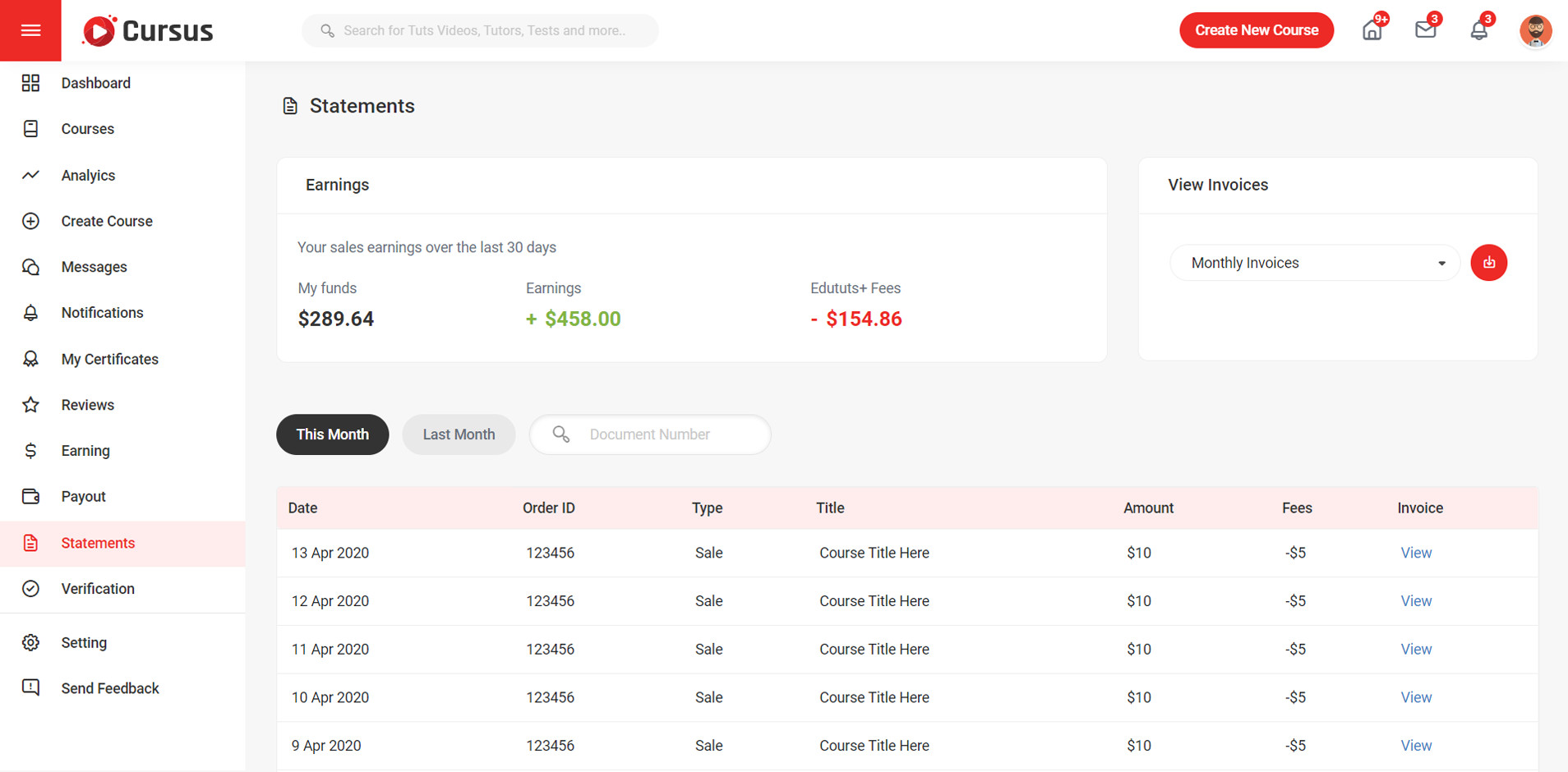The height and width of the screenshot is (772, 1568).
Task: Click the hamburger menu icon
Action: [x=30, y=30]
